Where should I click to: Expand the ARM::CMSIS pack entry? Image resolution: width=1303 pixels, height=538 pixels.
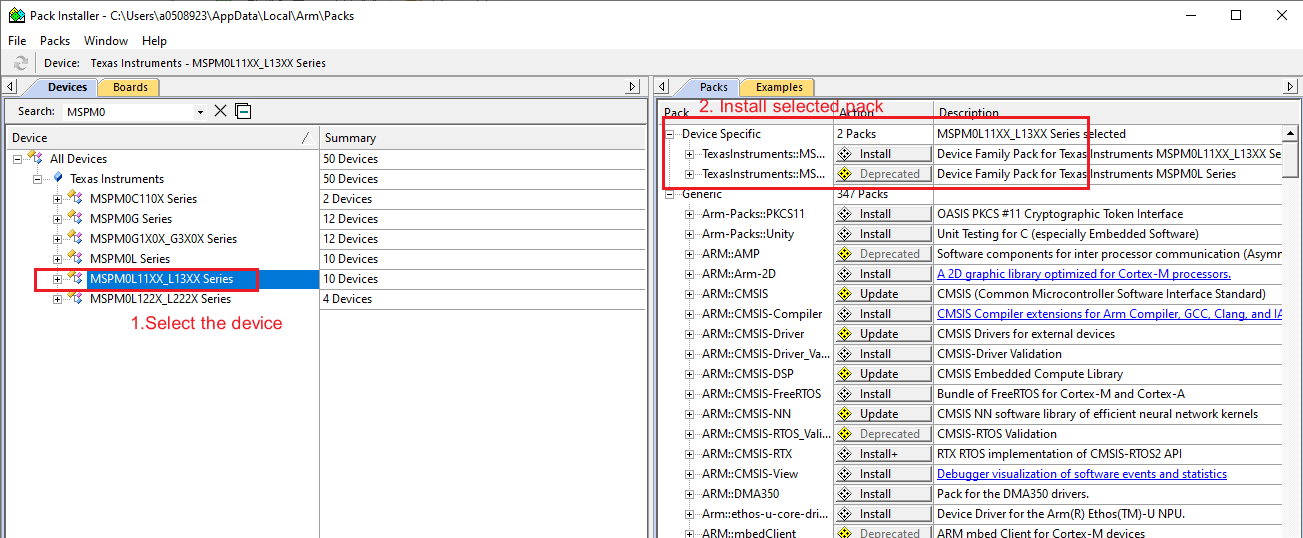(x=690, y=294)
